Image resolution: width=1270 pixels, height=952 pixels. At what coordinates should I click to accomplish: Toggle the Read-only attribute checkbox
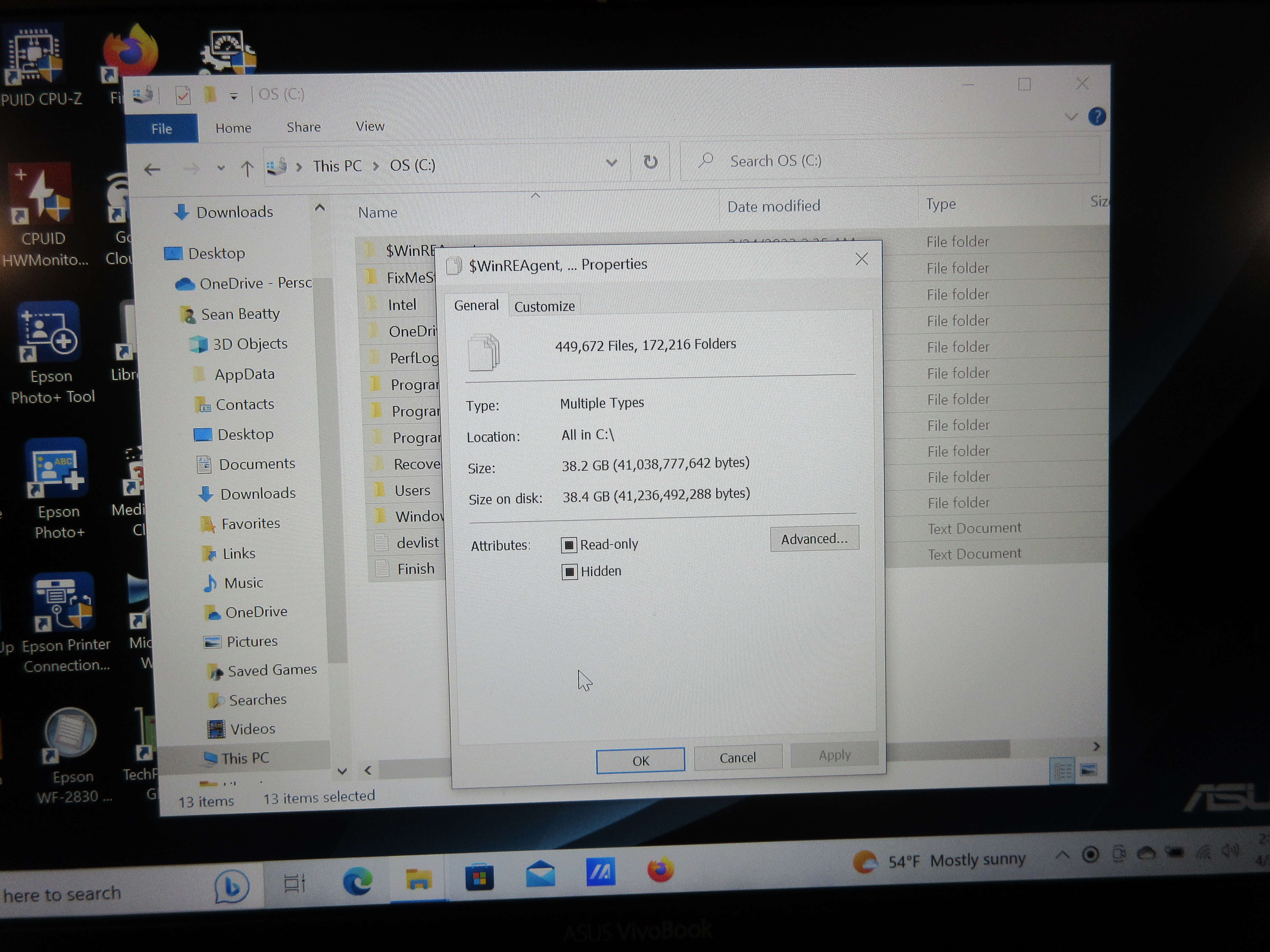coord(568,545)
